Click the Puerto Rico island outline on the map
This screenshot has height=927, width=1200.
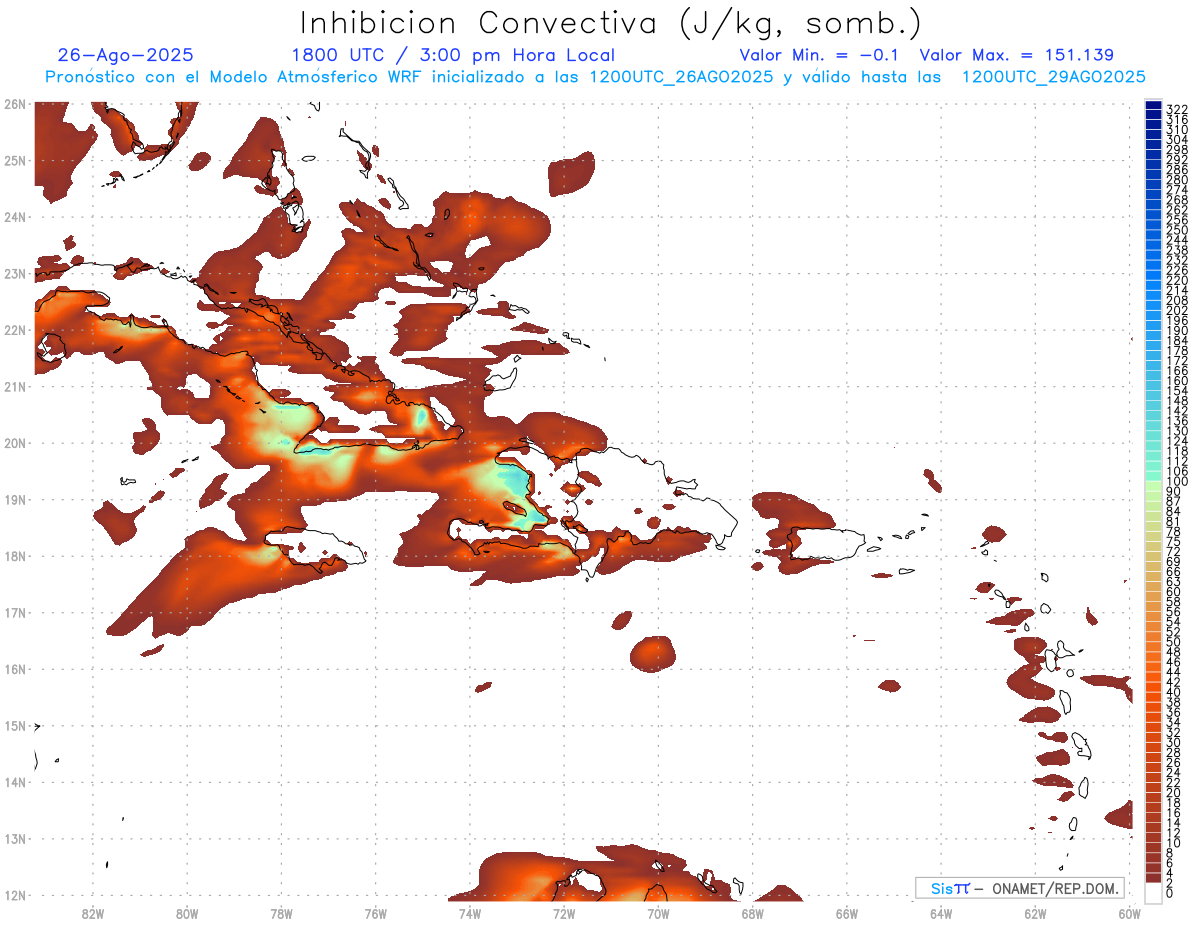coord(827,544)
